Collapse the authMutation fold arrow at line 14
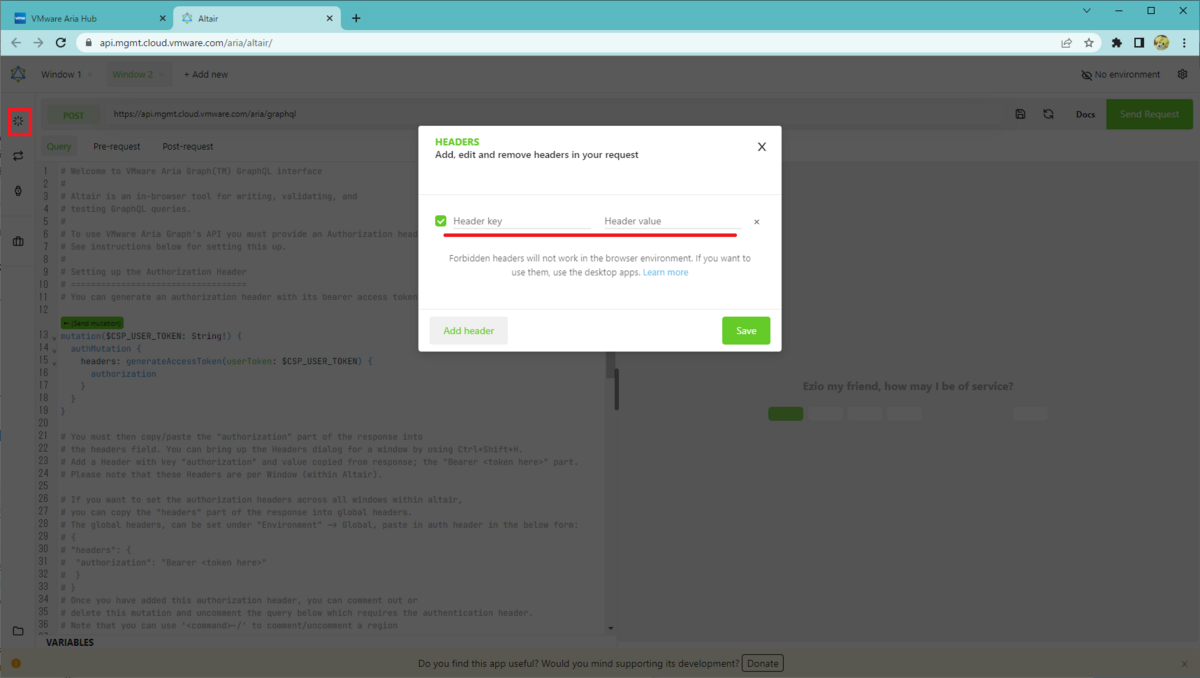 (x=53, y=350)
